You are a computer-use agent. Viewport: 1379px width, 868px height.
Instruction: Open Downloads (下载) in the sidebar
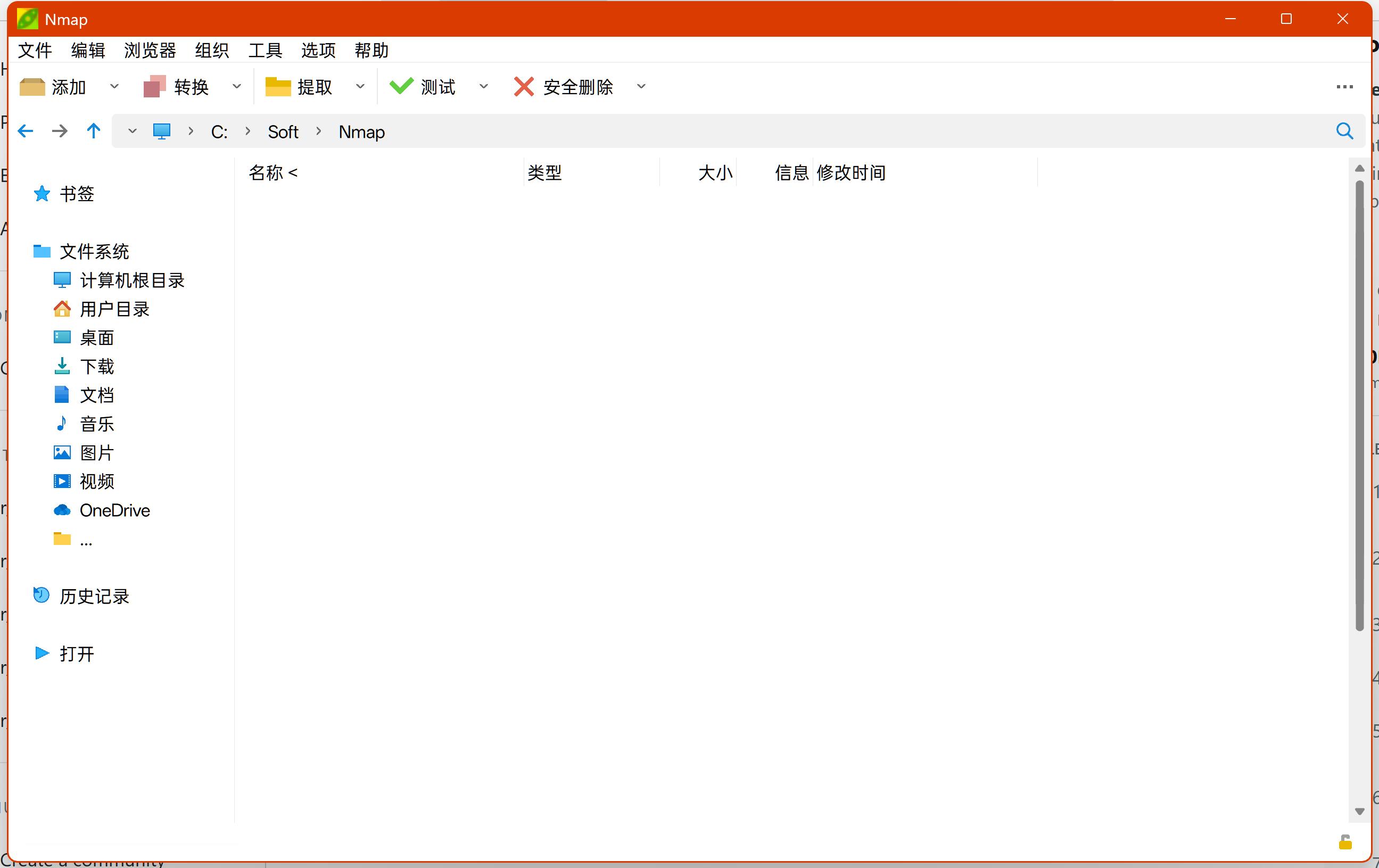pos(84,366)
